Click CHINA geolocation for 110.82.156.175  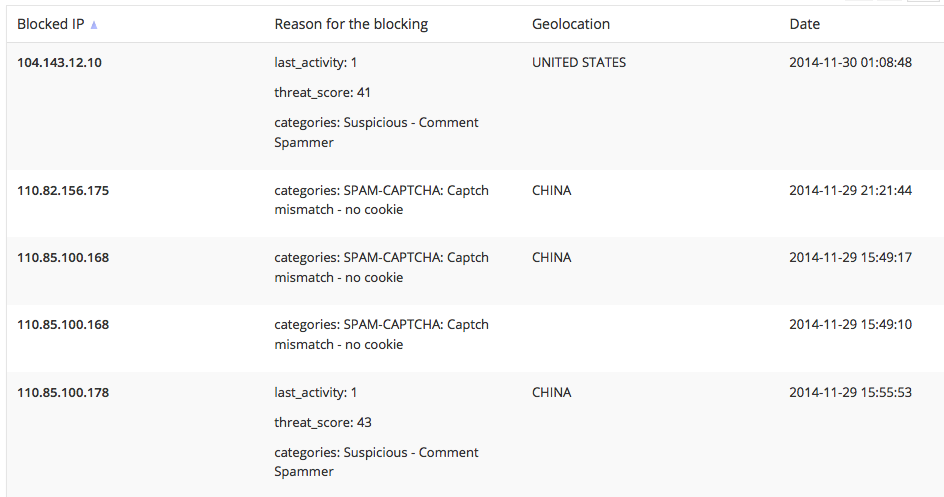click(x=551, y=191)
